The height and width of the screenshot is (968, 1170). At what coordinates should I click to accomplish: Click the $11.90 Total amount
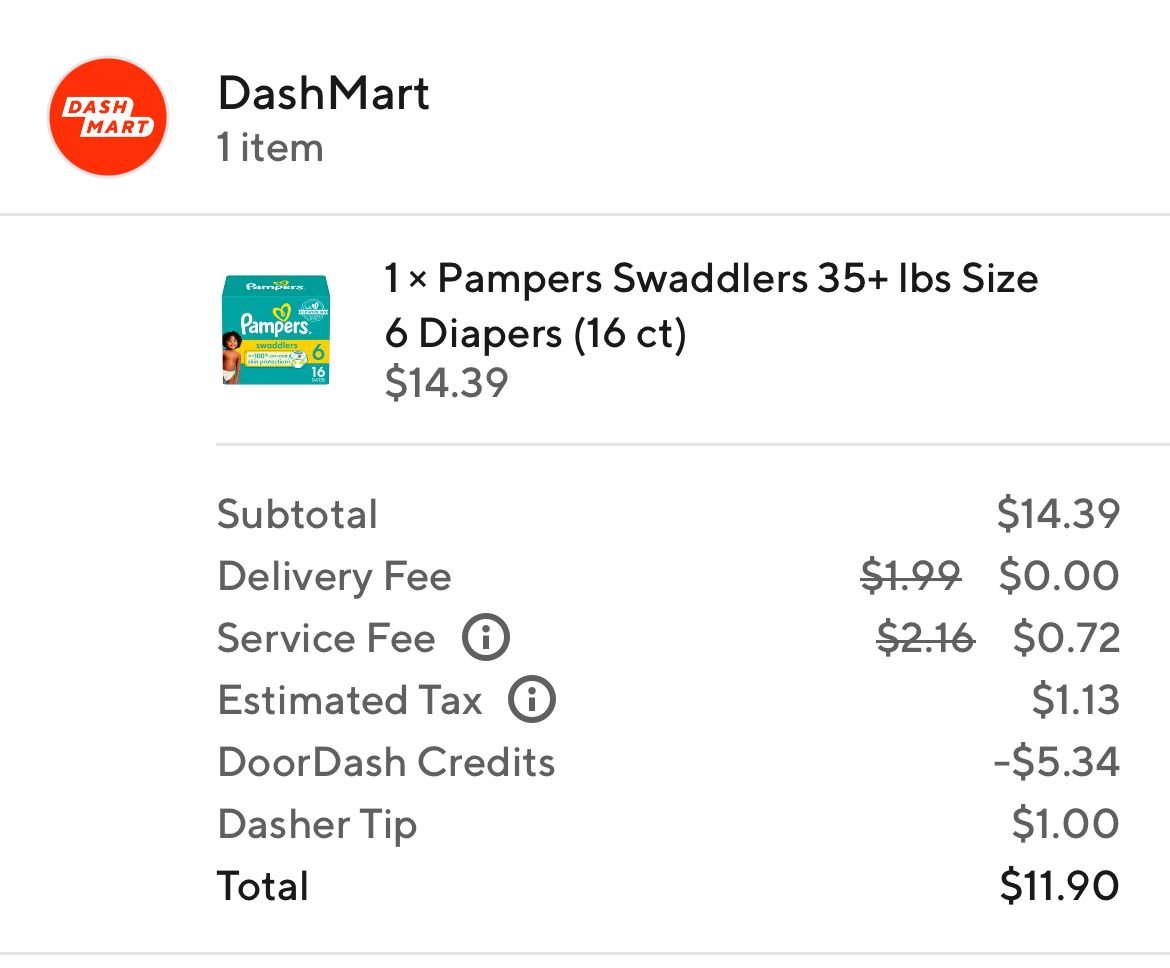[x=1059, y=886]
